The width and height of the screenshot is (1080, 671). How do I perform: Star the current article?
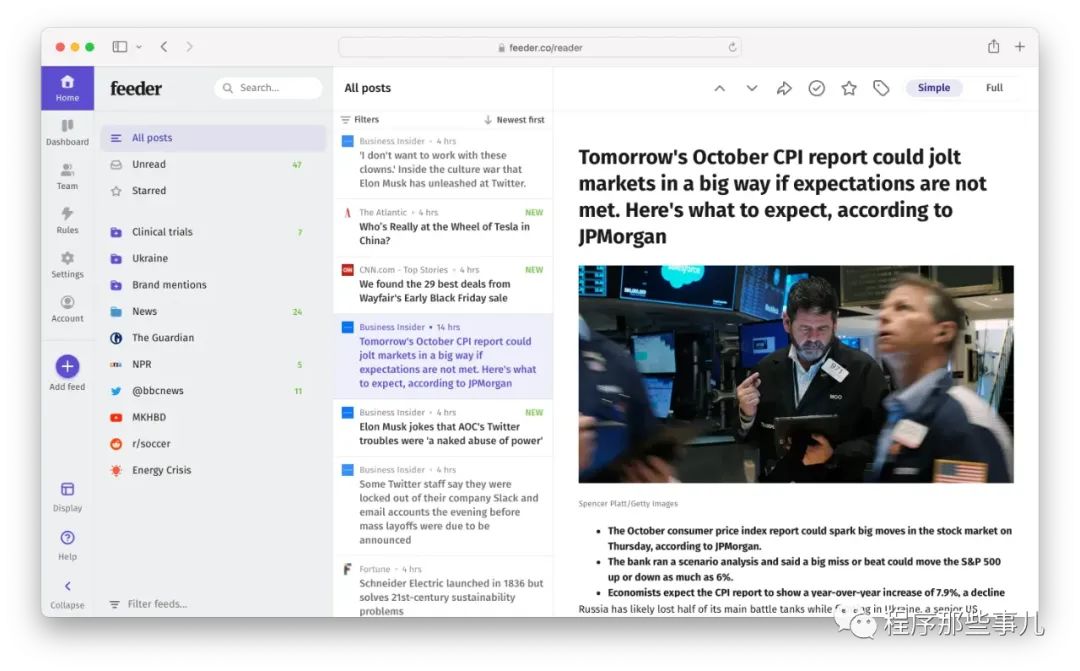pos(849,88)
